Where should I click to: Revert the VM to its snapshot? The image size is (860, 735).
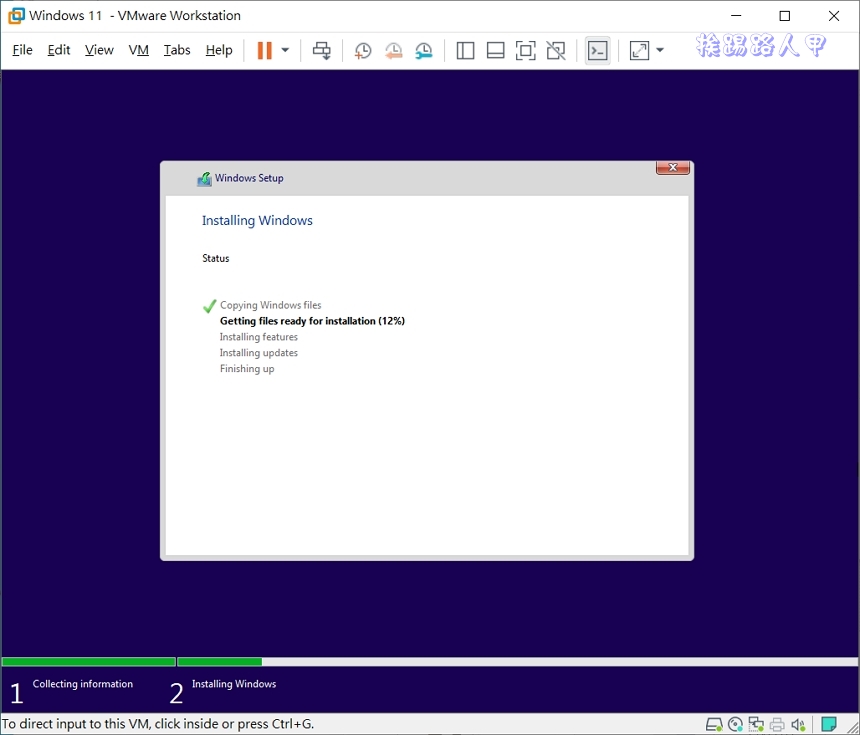click(393, 50)
